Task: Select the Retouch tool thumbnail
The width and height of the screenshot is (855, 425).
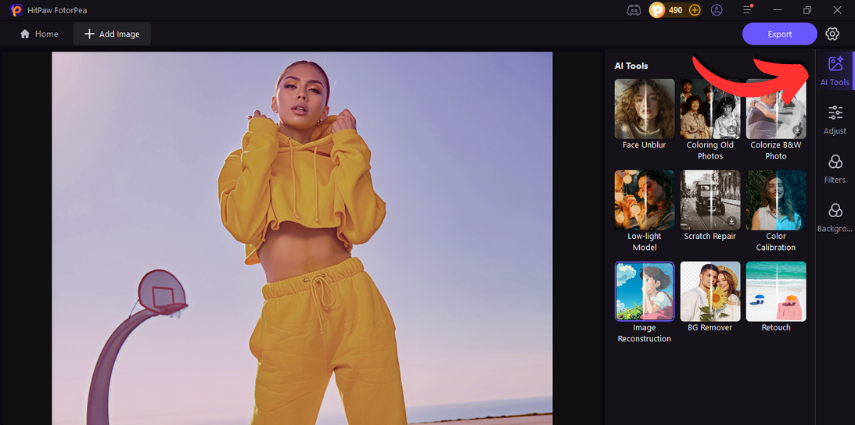Action: [775, 291]
